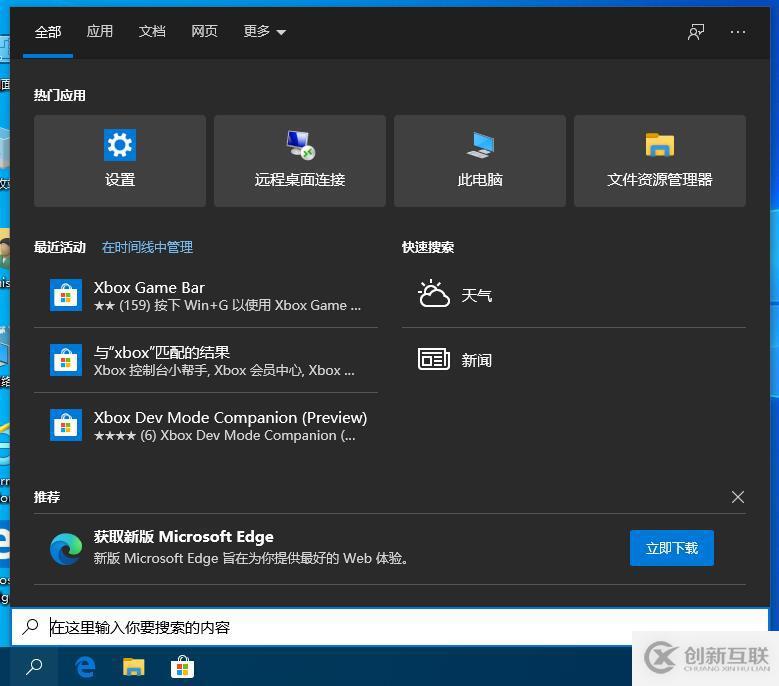Switch to the 全部 tab

pyautogui.click(x=48, y=32)
